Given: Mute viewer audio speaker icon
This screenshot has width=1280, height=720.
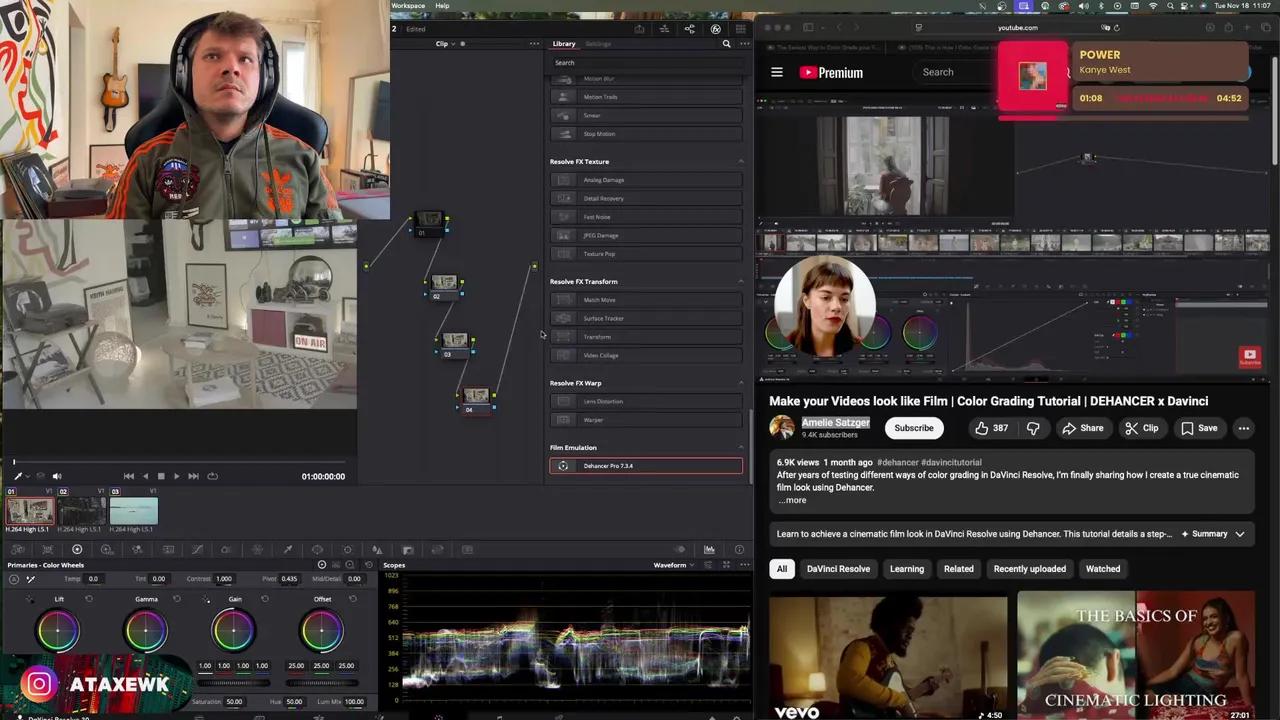Looking at the screenshot, I should tap(57, 476).
